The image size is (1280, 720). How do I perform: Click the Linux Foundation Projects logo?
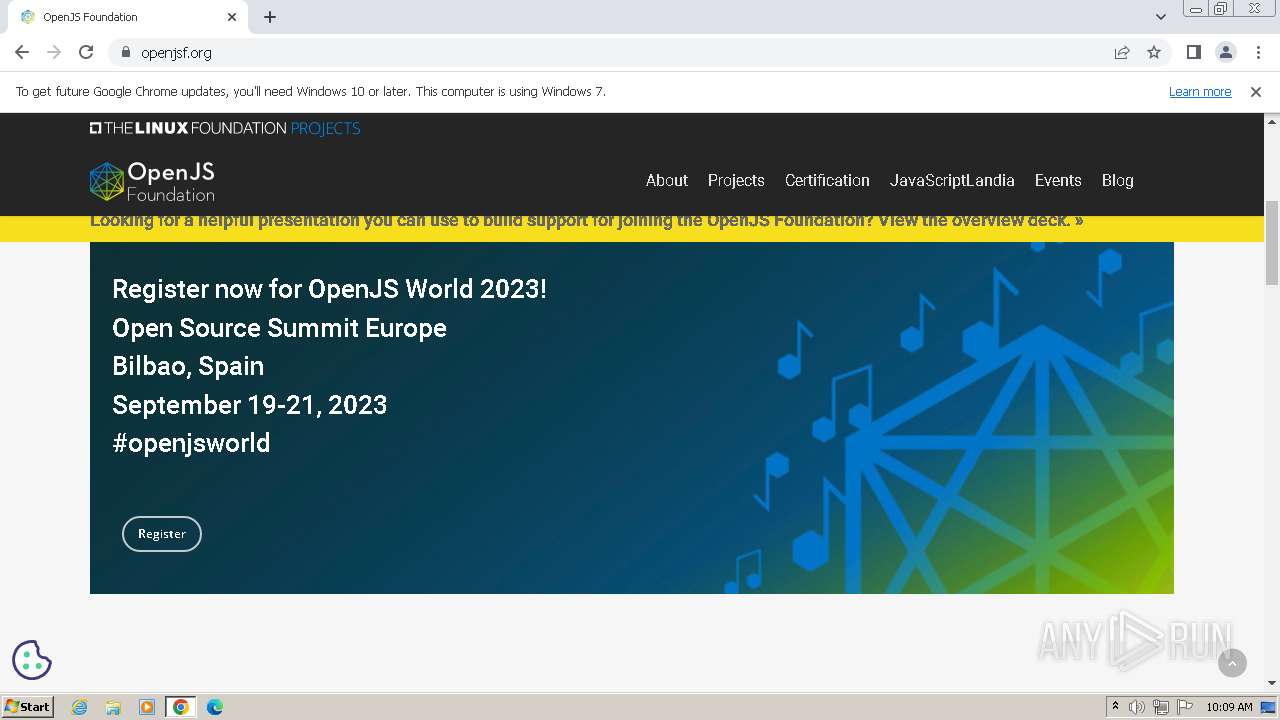pyautogui.click(x=225, y=128)
